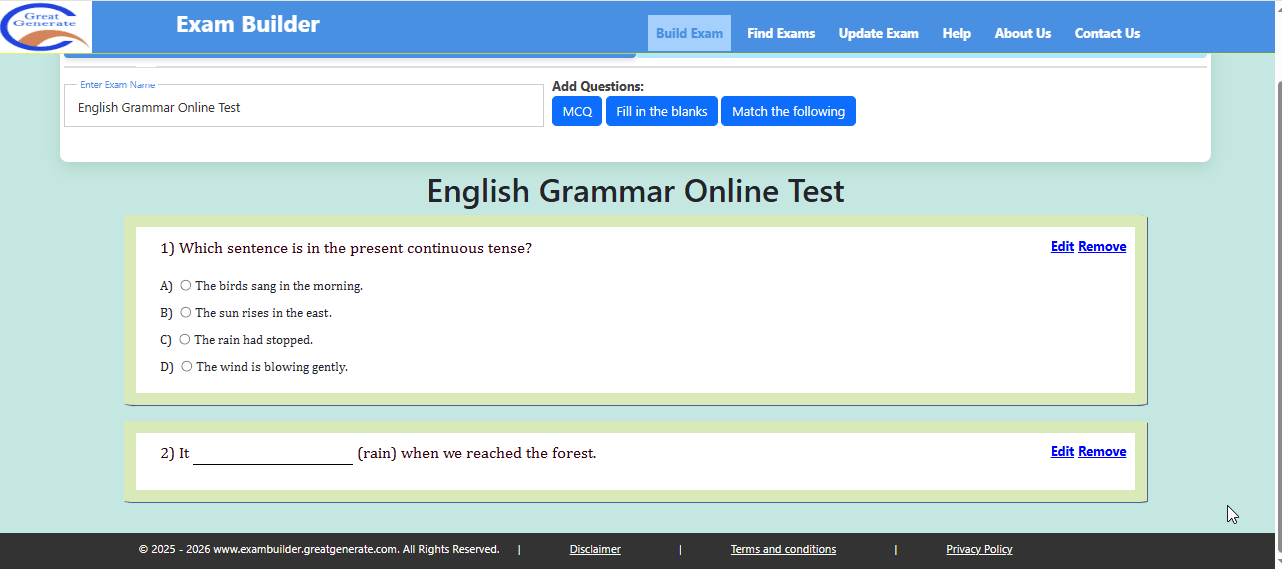Remove question 1 about present continuous tense
Screen dimensions: 1282x569
[x=1102, y=246]
